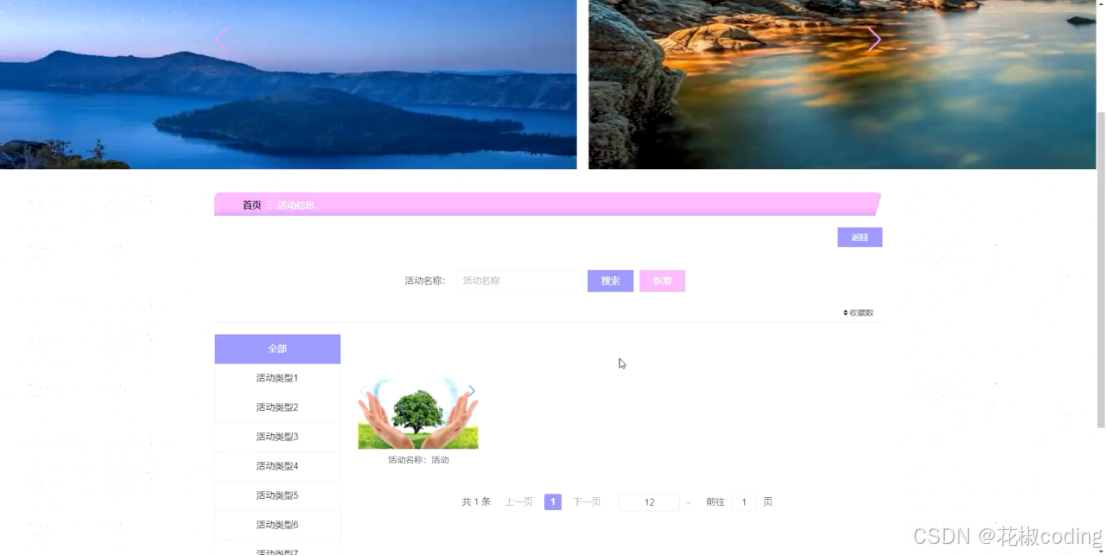Click the vertical page scrollbar
This screenshot has height=556, width=1106.
point(1100,270)
